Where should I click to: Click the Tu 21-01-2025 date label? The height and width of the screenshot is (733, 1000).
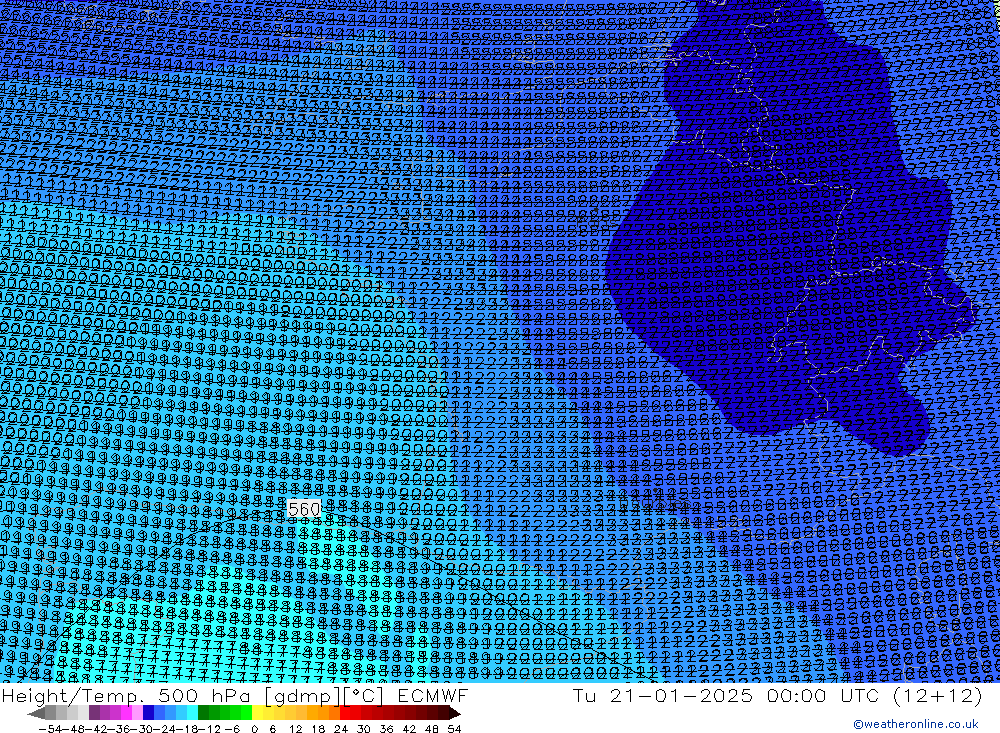pyautogui.click(x=663, y=695)
